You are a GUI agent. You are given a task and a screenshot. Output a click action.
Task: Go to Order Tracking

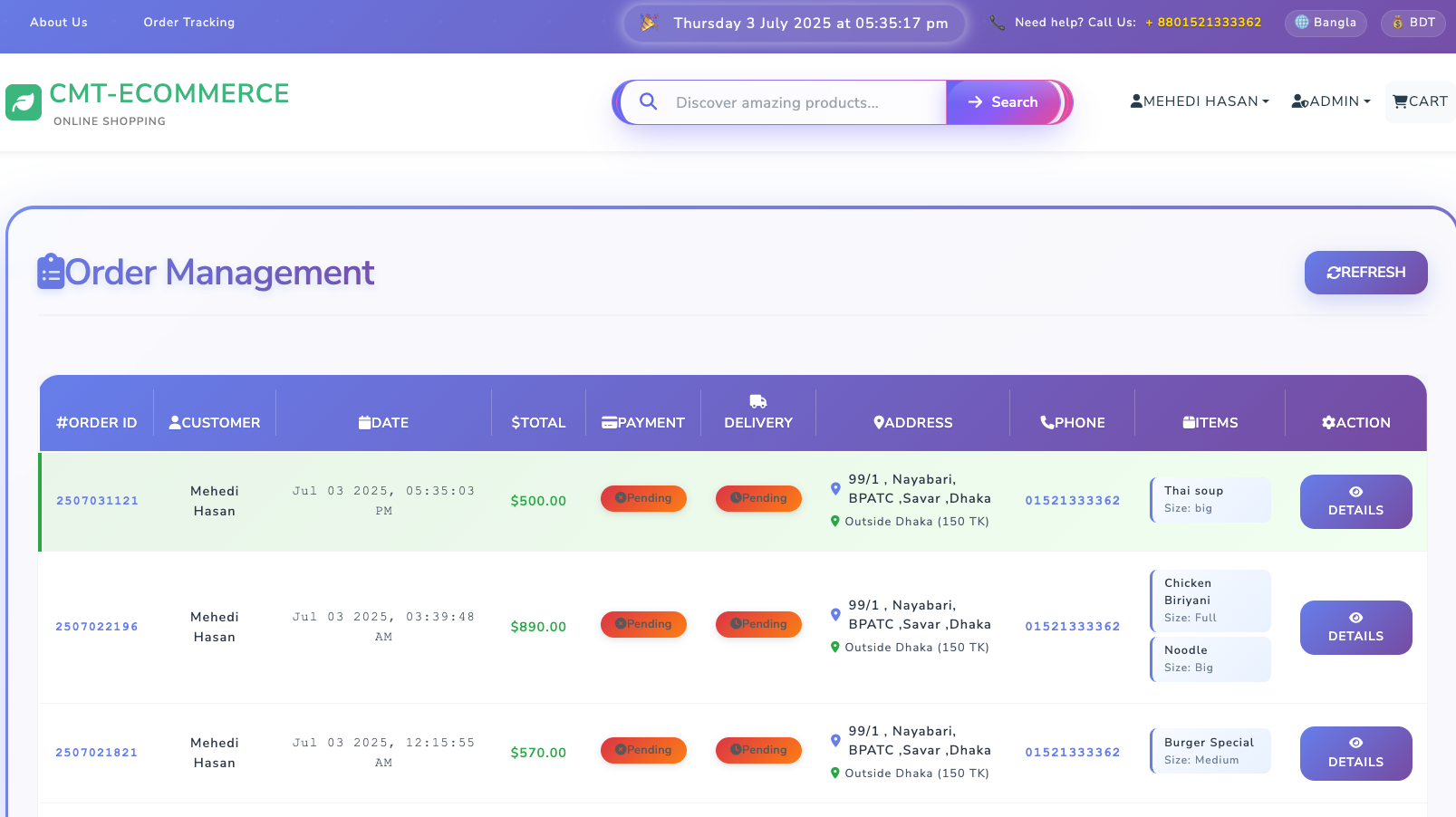point(188,23)
